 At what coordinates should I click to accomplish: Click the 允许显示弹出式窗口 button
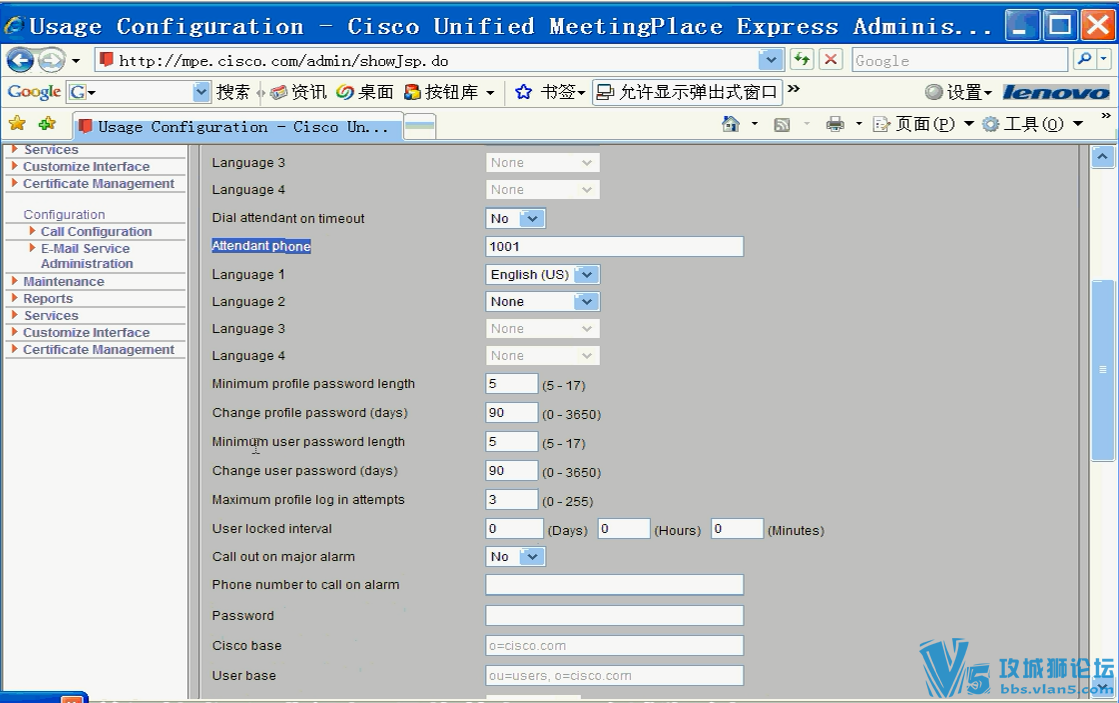point(687,92)
